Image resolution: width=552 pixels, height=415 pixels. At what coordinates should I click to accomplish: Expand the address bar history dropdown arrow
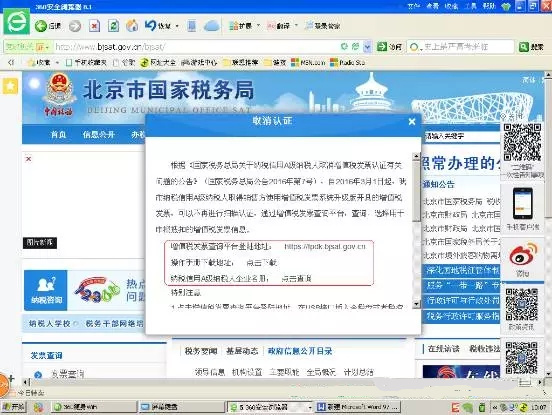368,46
